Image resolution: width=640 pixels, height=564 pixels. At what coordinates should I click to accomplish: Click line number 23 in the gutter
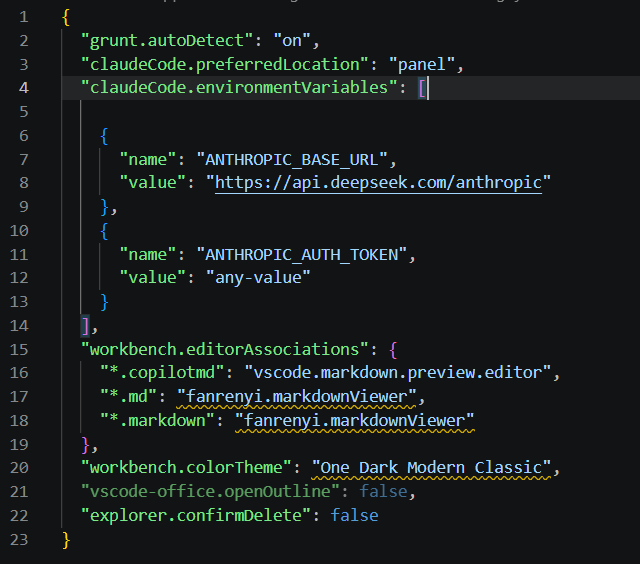pyautogui.click(x=19, y=540)
